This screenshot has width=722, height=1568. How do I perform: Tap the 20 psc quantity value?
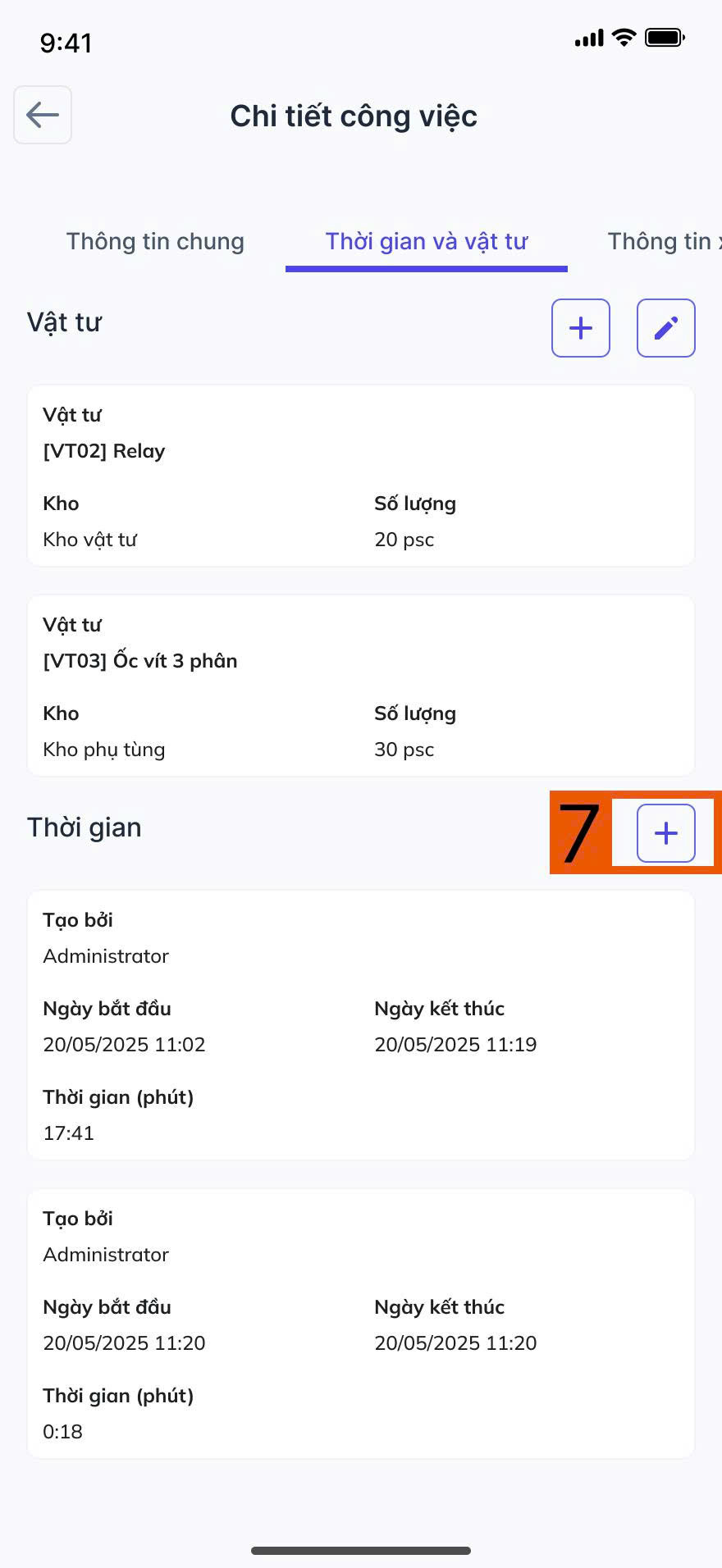coord(404,540)
